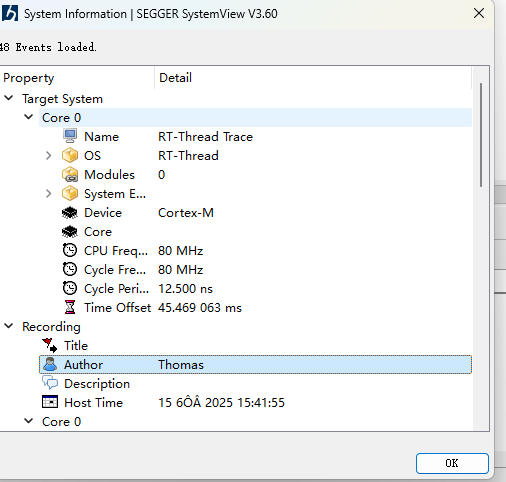The image size is (506, 482).
Task: Collapse the Recording tree node
Action: point(9,326)
